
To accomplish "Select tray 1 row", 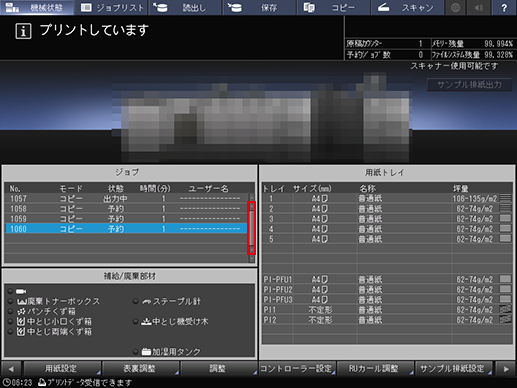I will [x=387, y=199].
